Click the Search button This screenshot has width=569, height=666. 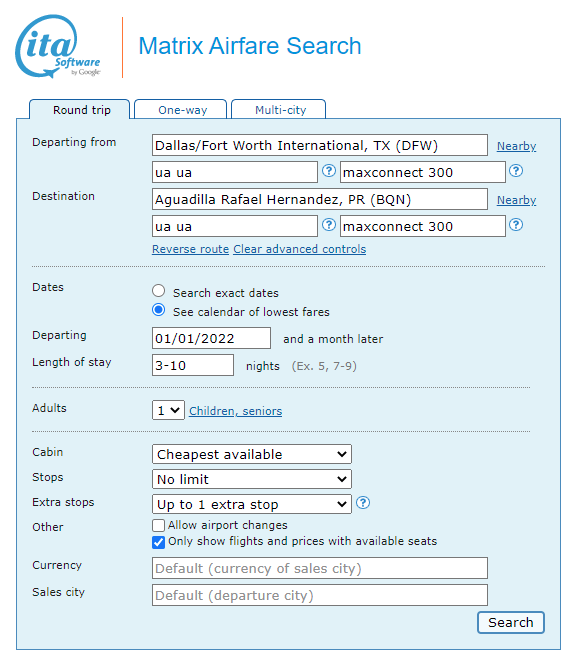click(x=511, y=623)
